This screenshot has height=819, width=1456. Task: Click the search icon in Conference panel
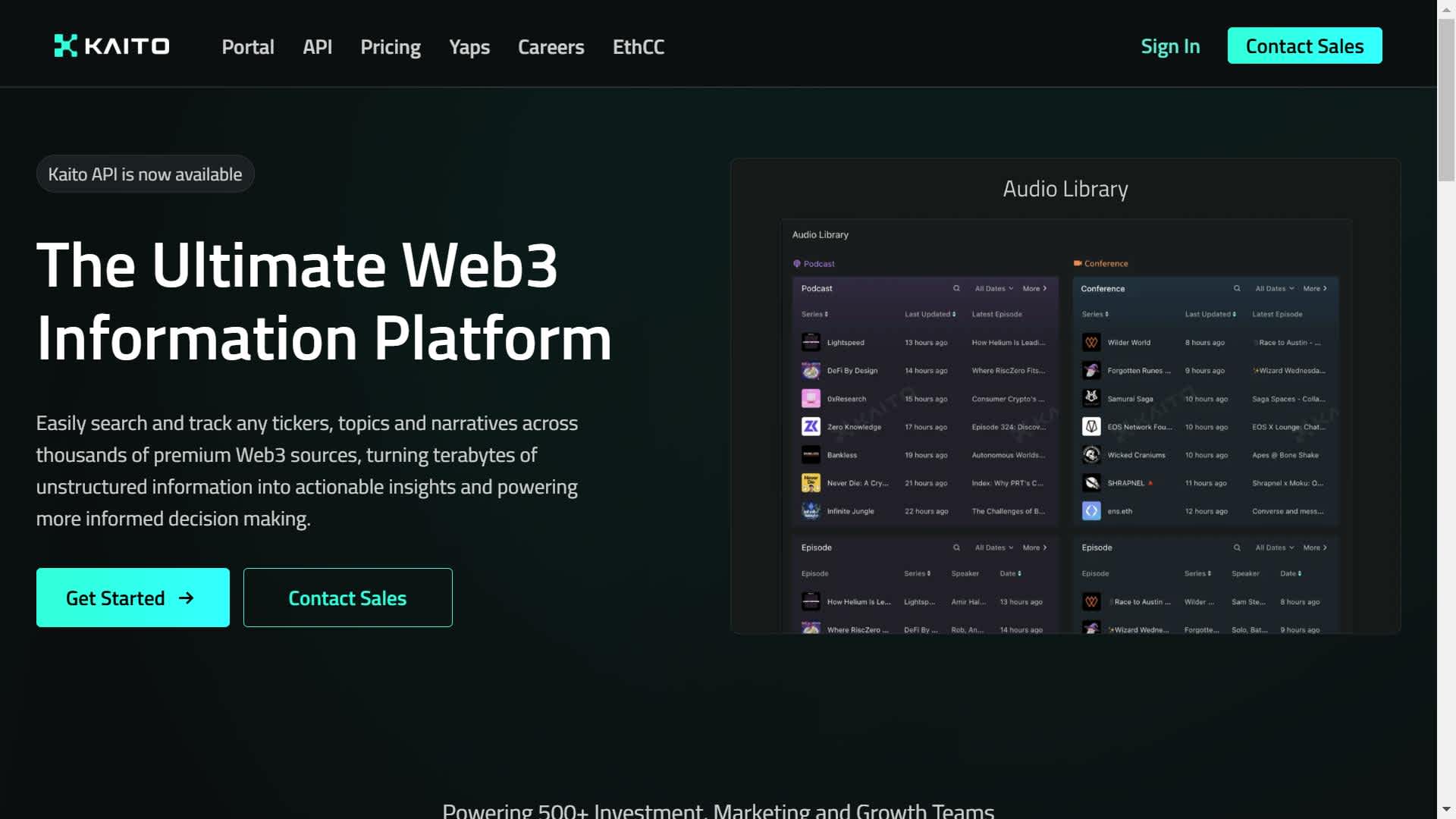pos(1237,288)
